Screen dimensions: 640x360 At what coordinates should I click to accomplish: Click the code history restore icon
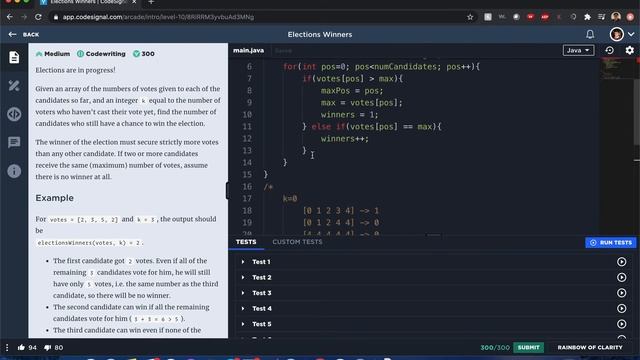(x=609, y=50)
